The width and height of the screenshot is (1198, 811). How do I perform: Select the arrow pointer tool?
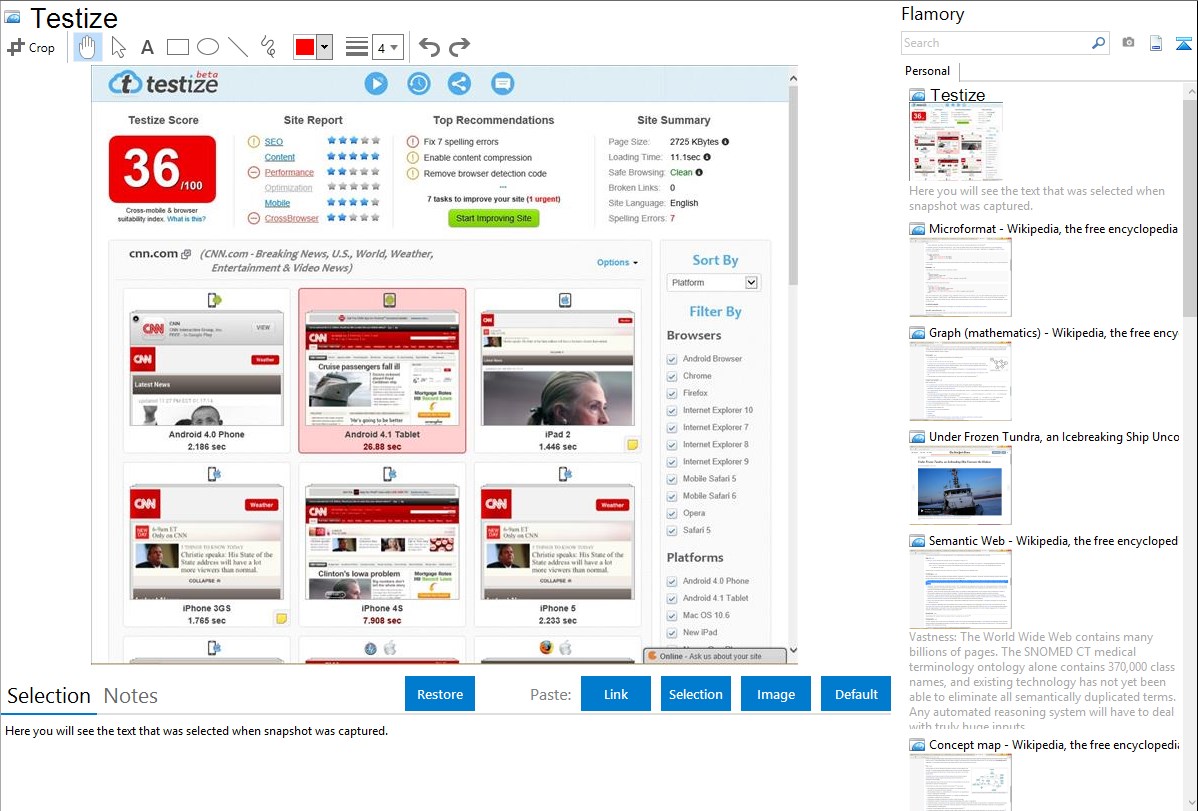118,47
